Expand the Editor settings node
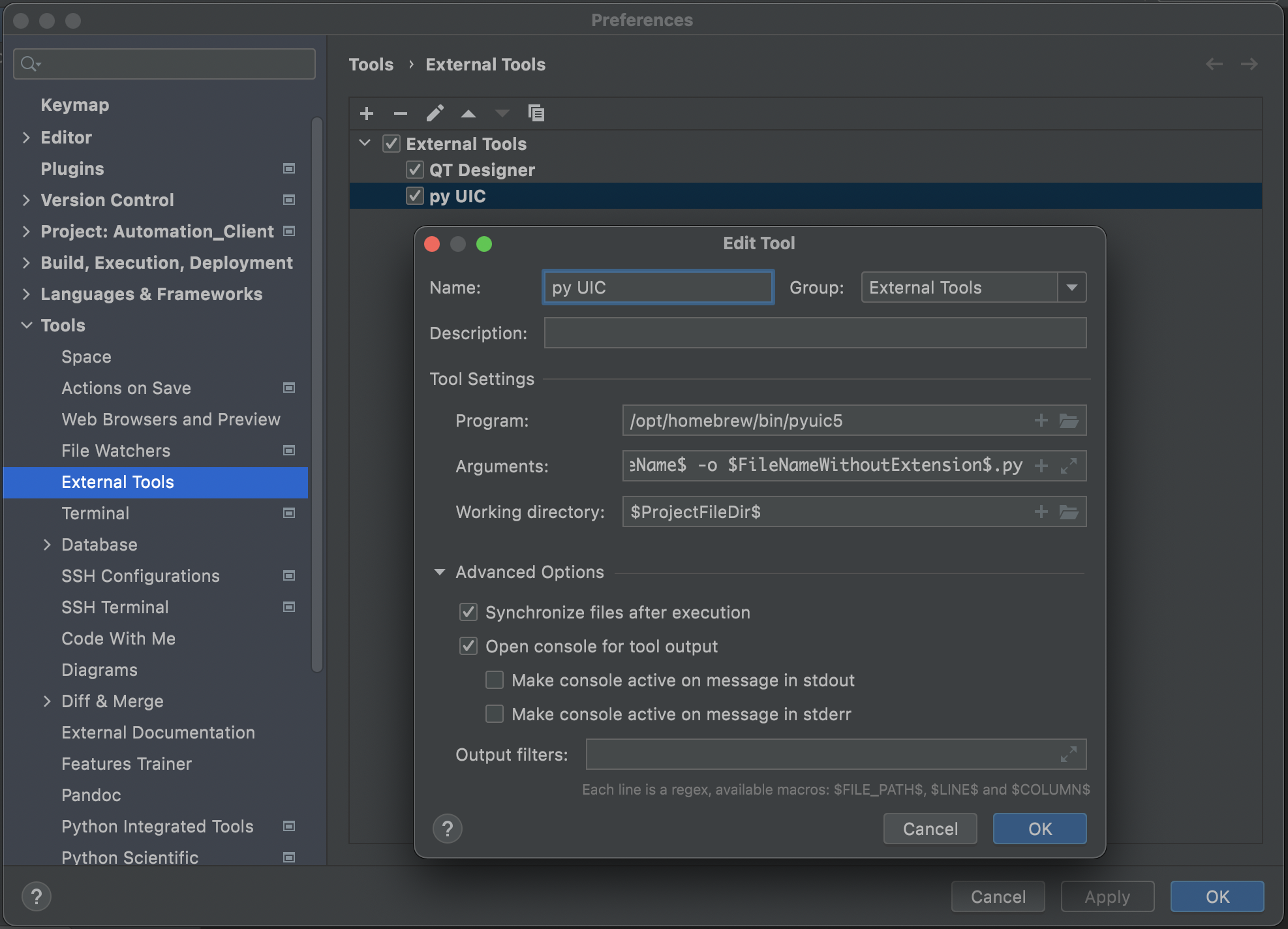Image resolution: width=1288 pixels, height=929 pixels. (x=26, y=137)
